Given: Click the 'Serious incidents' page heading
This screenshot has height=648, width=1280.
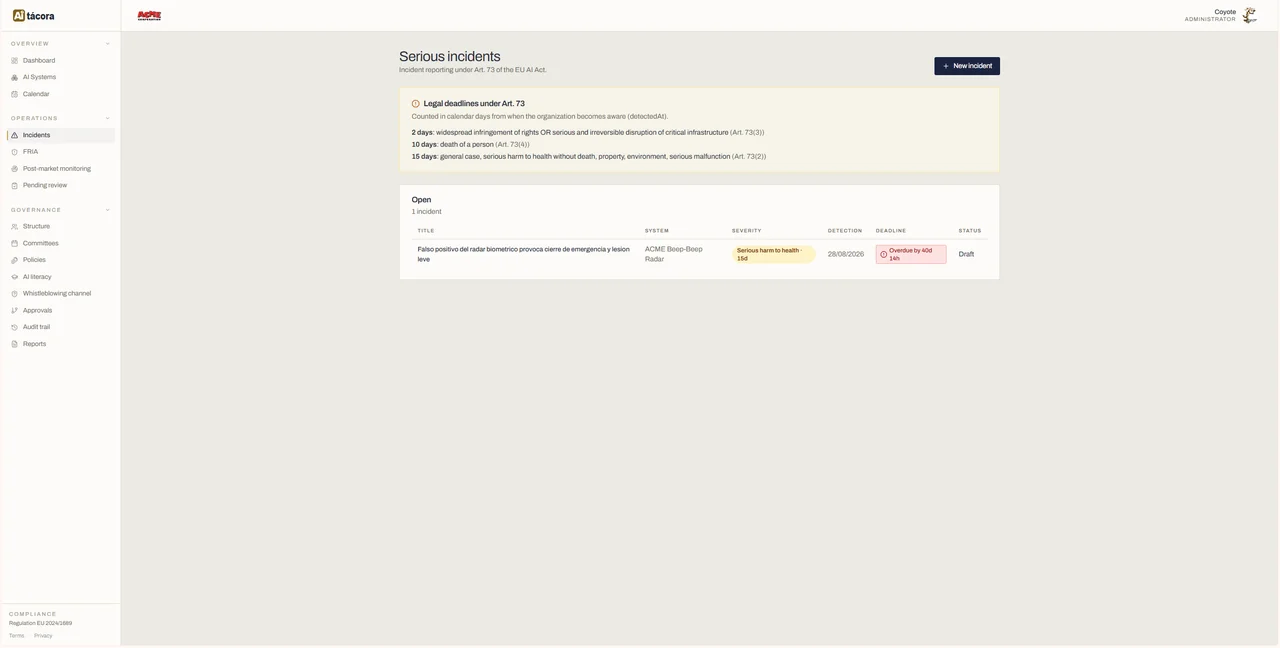Looking at the screenshot, I should pyautogui.click(x=450, y=56).
